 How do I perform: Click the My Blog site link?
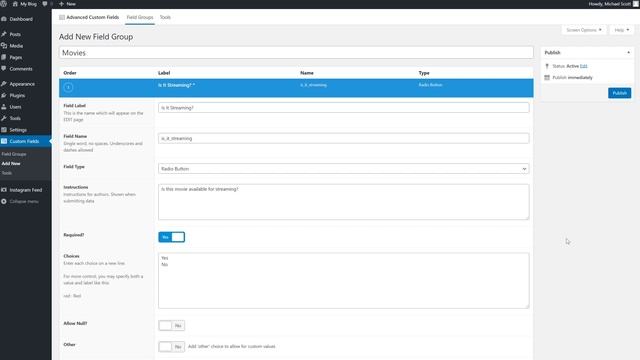coord(29,4)
